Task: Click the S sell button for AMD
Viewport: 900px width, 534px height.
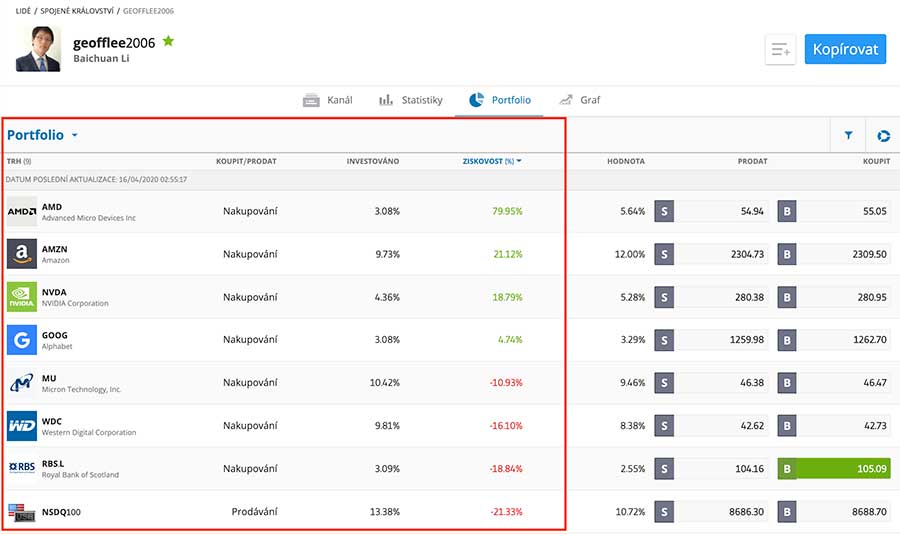Action: (x=664, y=211)
